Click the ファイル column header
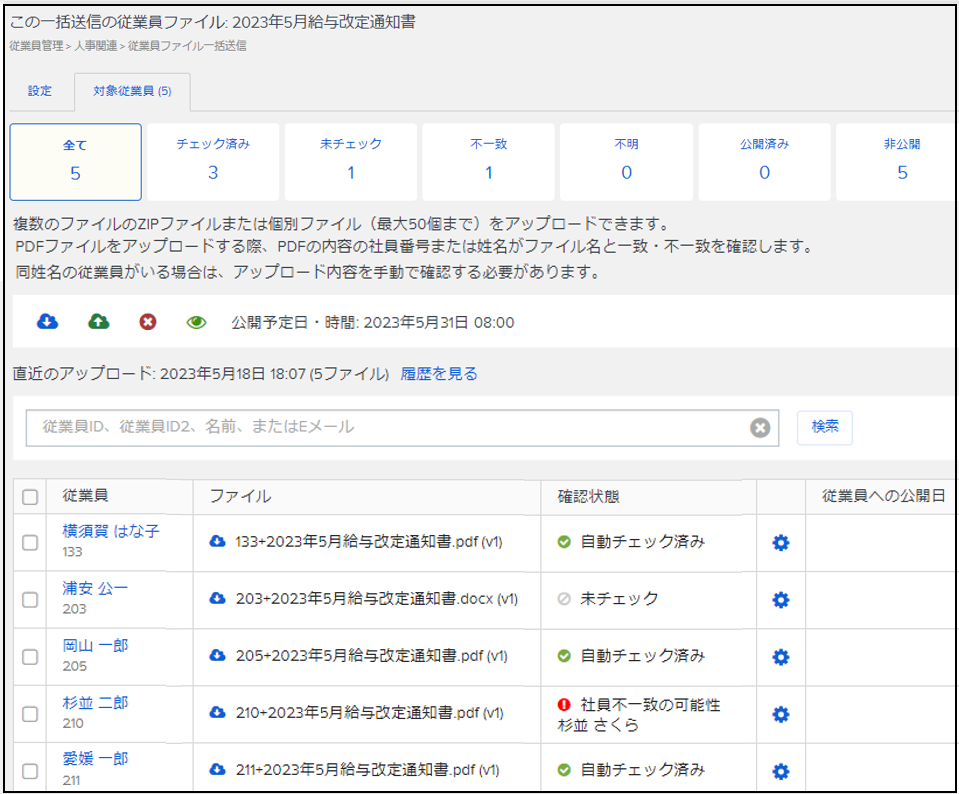 240,496
